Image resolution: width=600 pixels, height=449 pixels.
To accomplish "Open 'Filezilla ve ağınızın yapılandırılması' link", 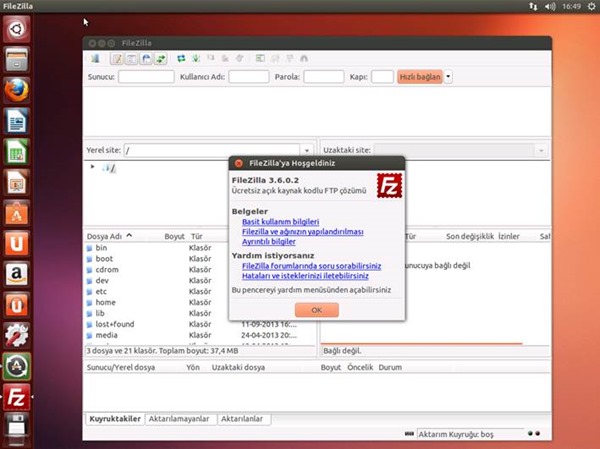I will click(303, 232).
